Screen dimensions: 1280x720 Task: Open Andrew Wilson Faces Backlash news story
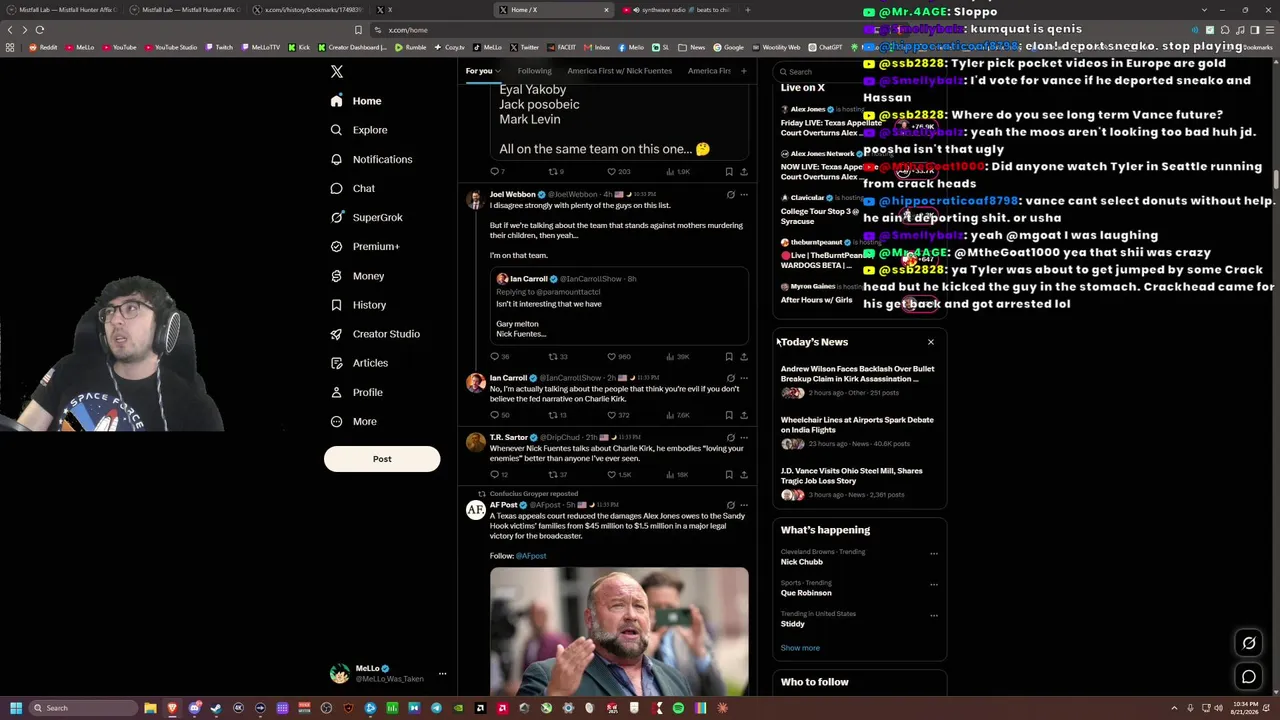click(858, 380)
